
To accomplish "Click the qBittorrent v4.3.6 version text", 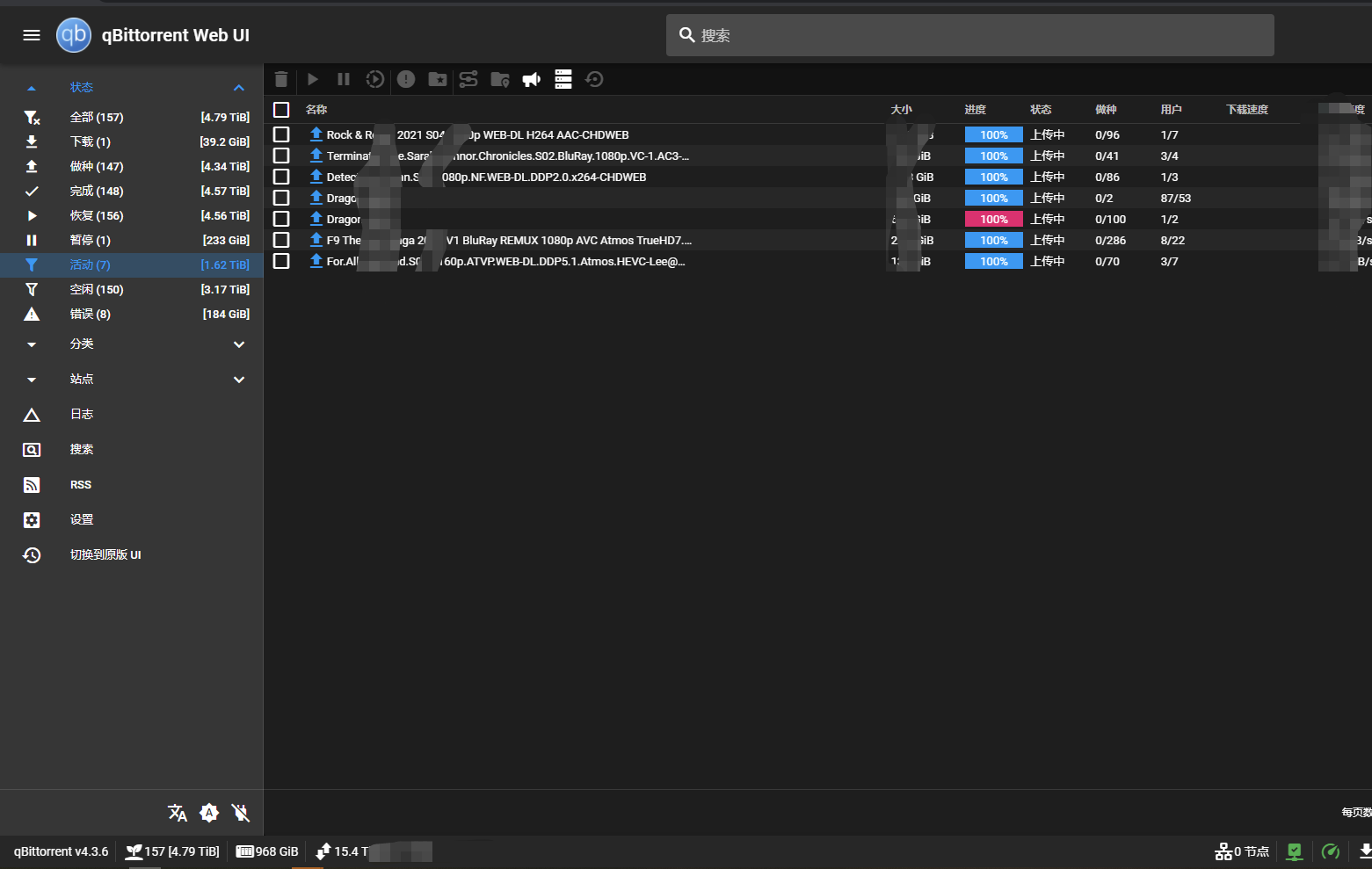I will click(61, 851).
